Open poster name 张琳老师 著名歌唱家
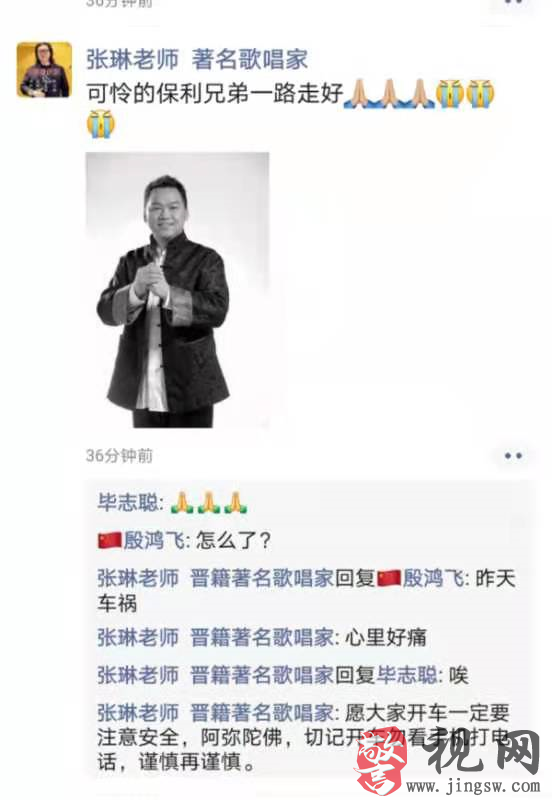Screen dimensions: 552x800 pos(197,59)
